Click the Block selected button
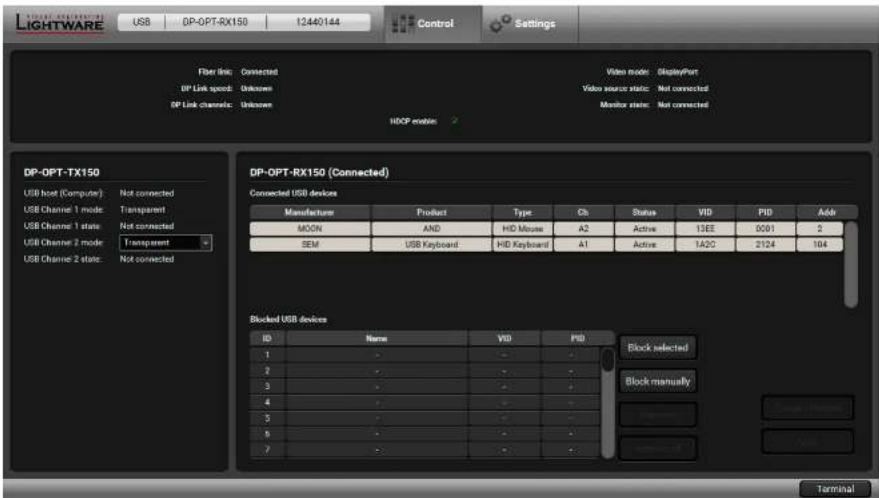This screenshot has width=879, height=498. click(658, 348)
